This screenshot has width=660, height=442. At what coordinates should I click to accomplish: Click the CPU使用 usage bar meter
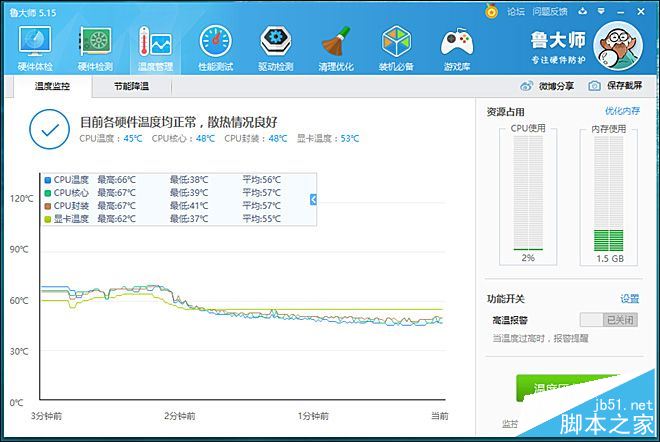click(528, 193)
